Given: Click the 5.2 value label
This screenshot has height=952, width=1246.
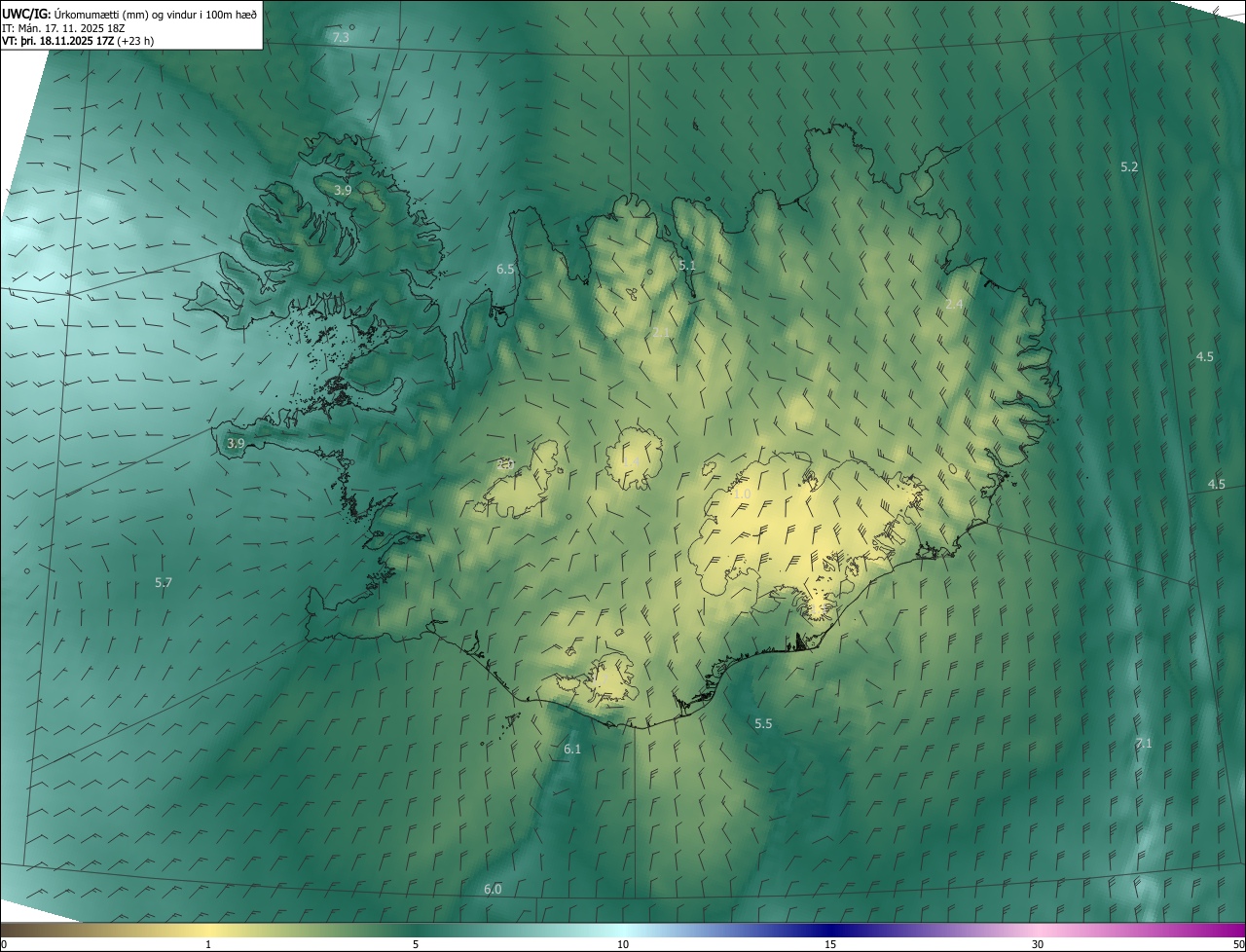Looking at the screenshot, I should coord(1129,167).
